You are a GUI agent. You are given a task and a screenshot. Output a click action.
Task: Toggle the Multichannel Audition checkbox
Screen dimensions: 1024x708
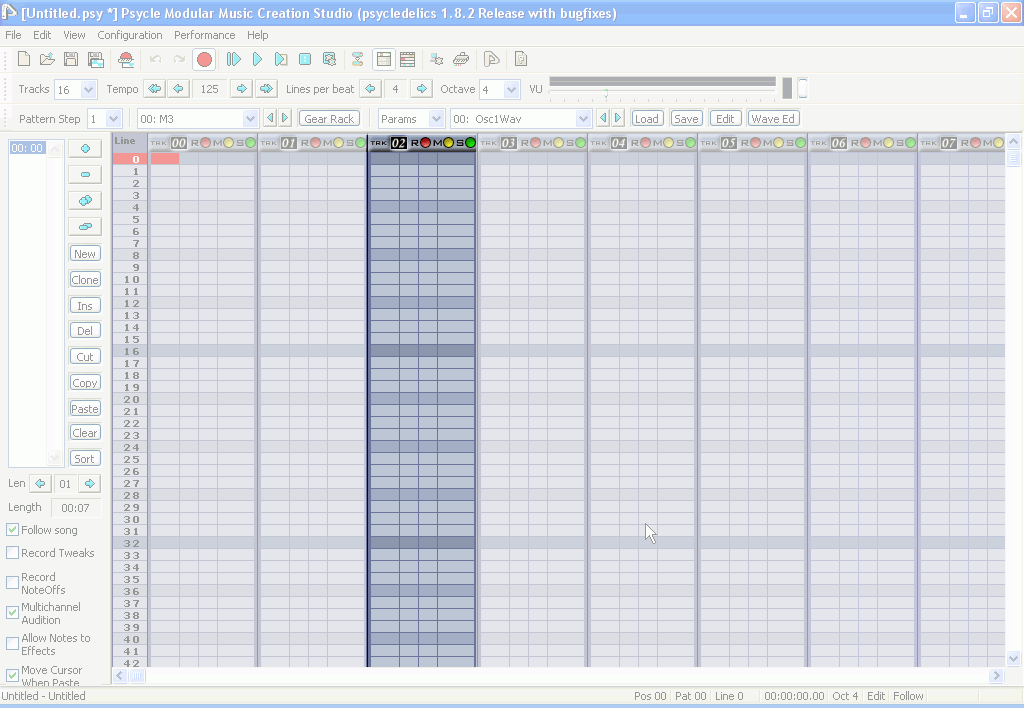(12, 613)
